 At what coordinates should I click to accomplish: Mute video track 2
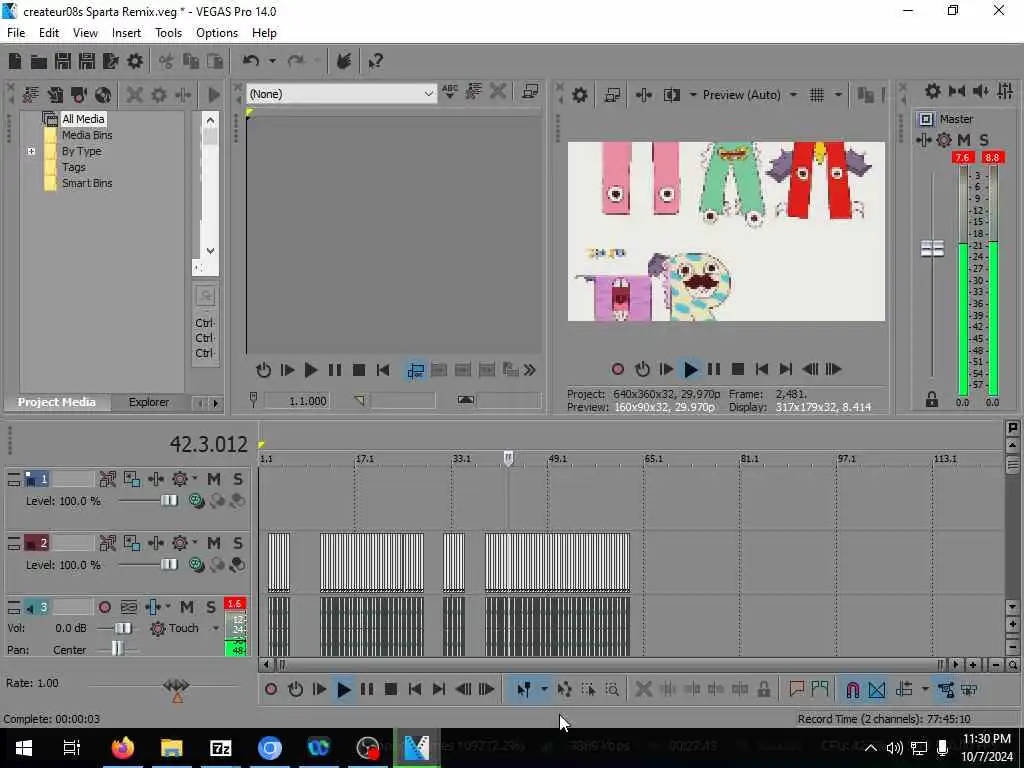point(214,543)
